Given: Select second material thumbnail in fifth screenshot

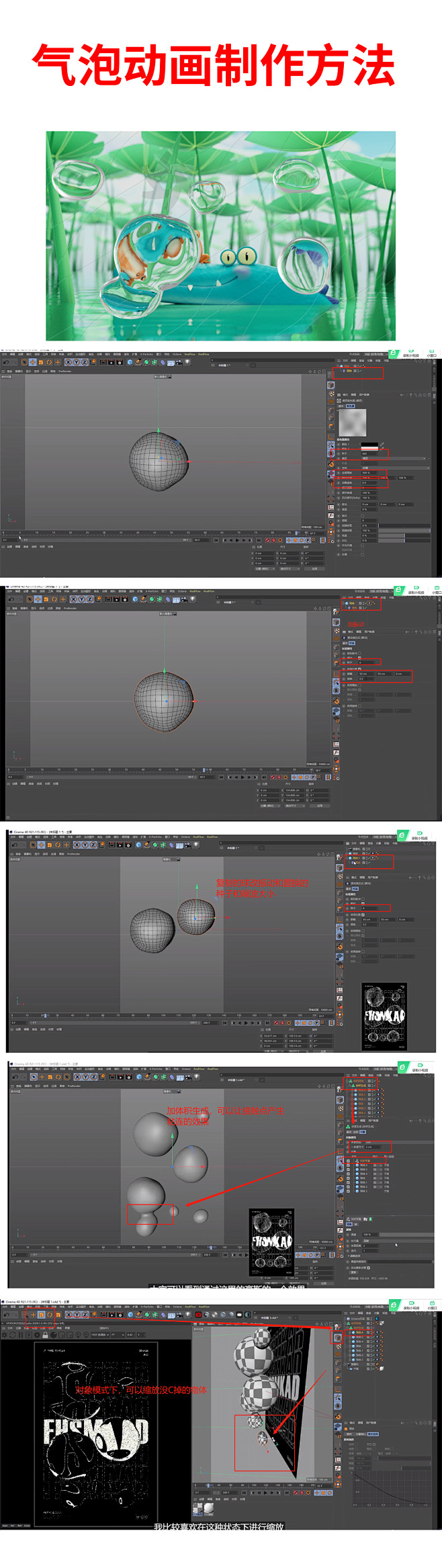Looking at the screenshot, I should click(x=209, y=1508).
